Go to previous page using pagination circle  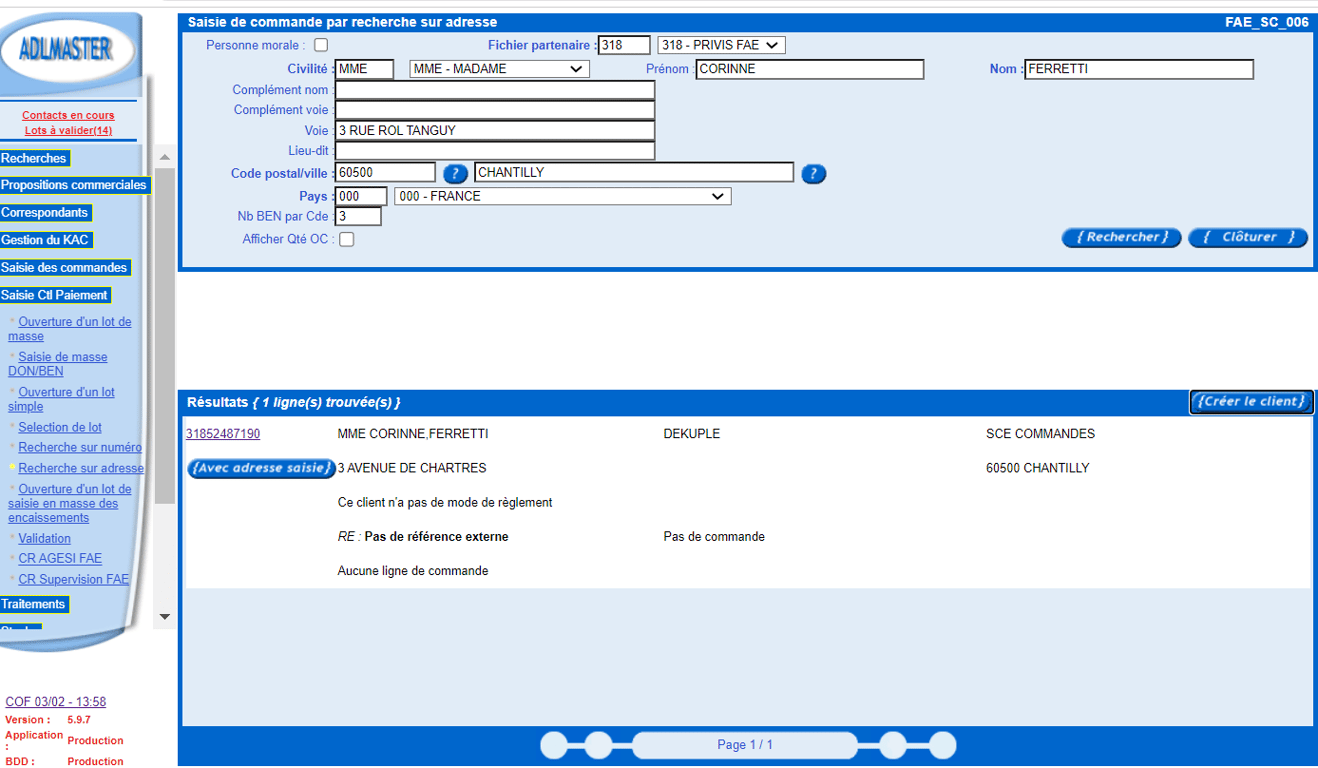[x=598, y=745]
